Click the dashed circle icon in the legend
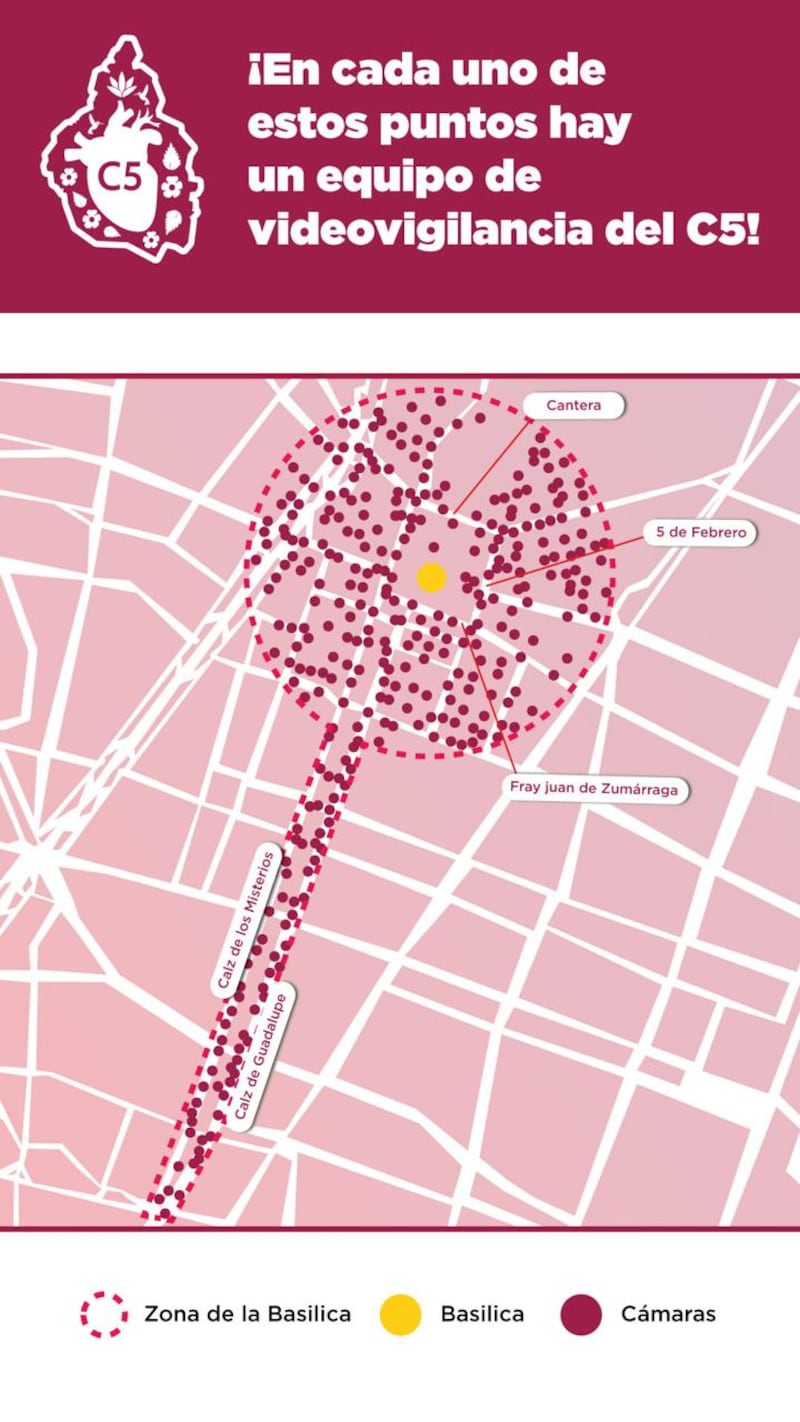Viewport: 800px width, 1422px height. (x=105, y=1314)
